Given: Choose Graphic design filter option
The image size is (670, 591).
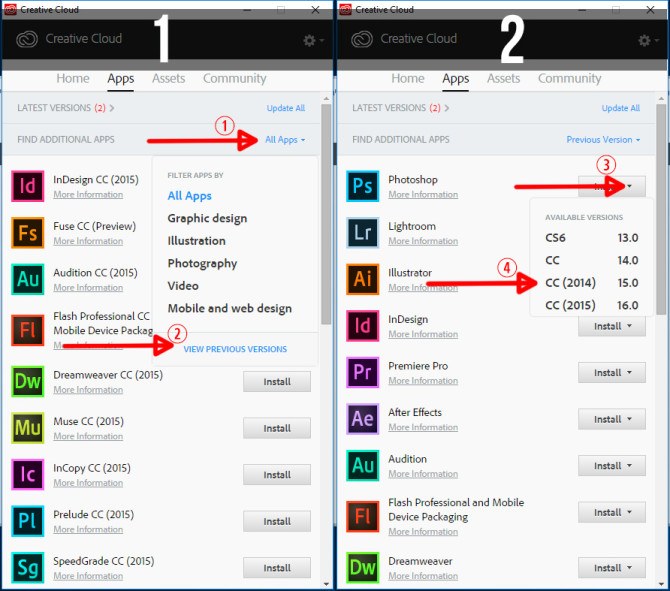Looking at the screenshot, I should [207, 218].
